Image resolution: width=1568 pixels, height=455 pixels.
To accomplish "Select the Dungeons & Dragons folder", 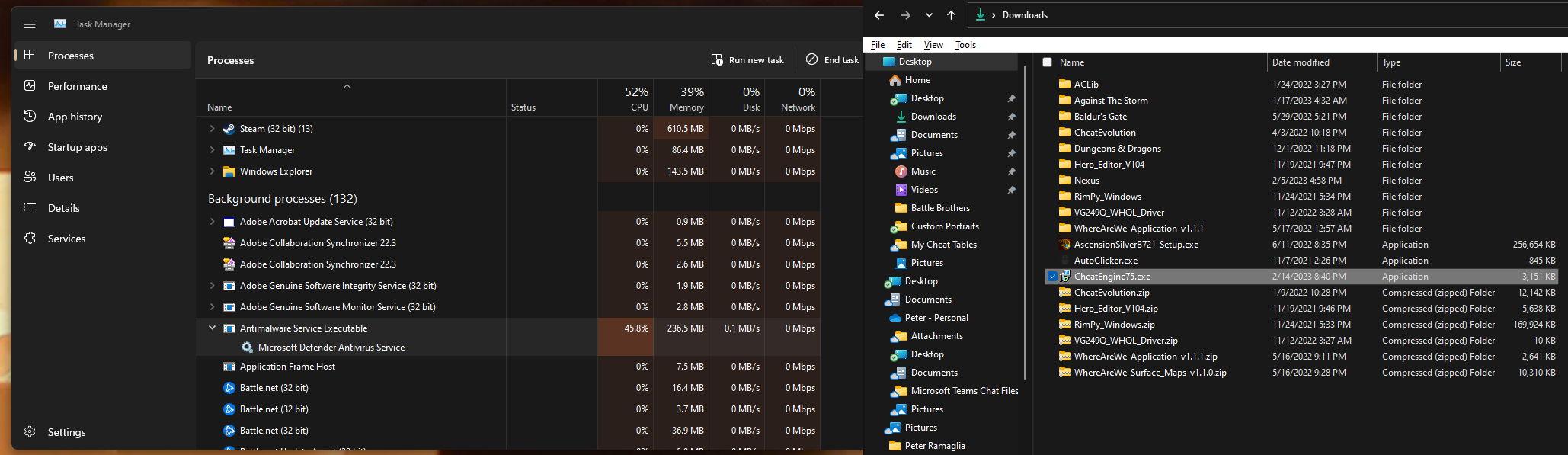I will (1118, 149).
